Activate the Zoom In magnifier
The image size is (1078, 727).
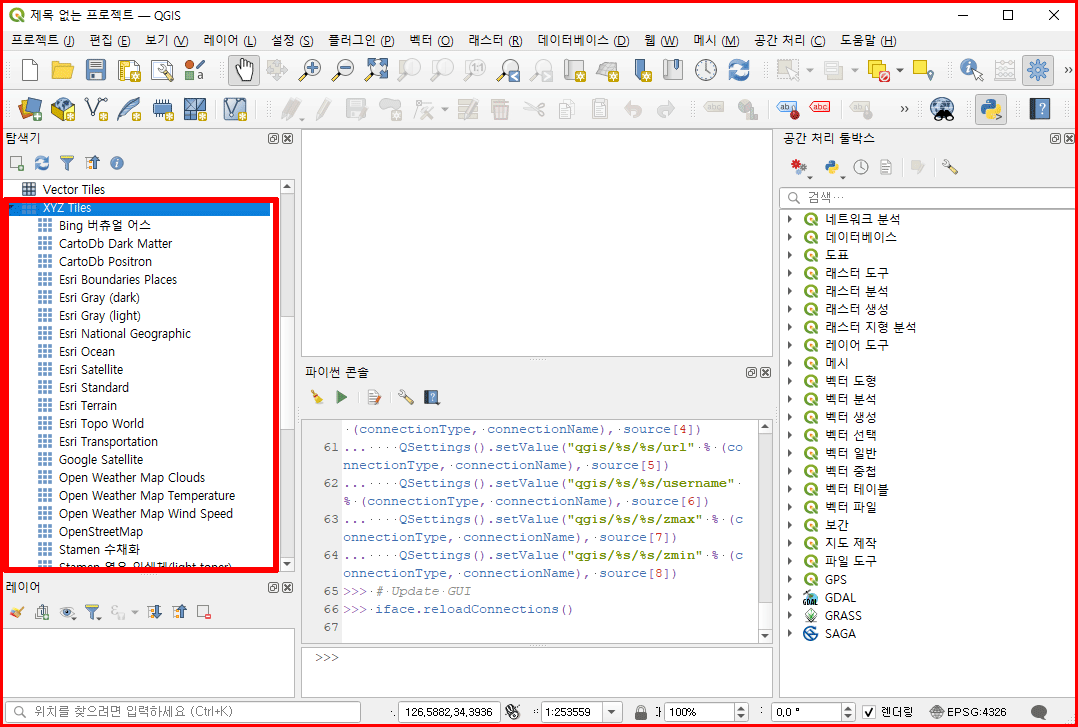[x=310, y=70]
